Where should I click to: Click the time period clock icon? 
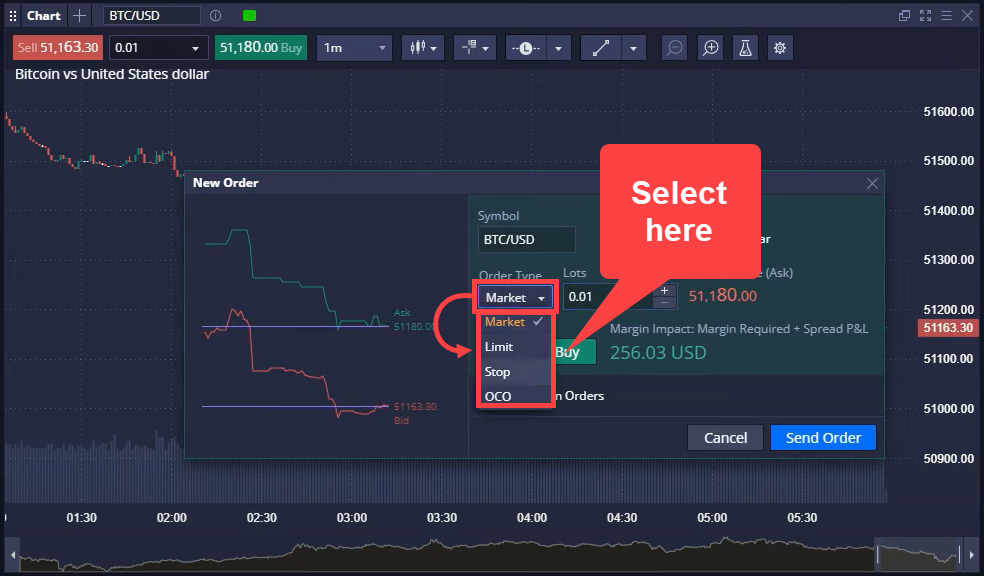click(526, 47)
